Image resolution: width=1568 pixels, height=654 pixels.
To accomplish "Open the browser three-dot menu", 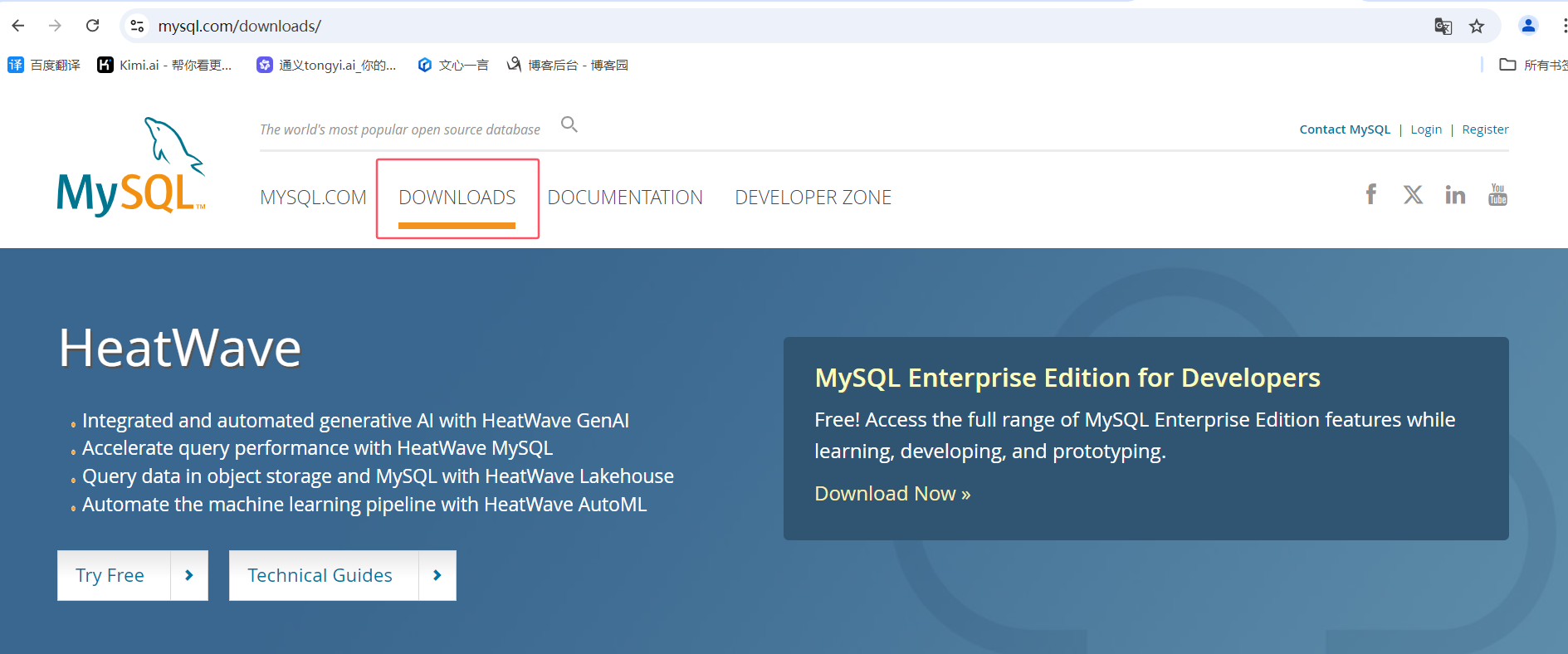I will (1564, 26).
